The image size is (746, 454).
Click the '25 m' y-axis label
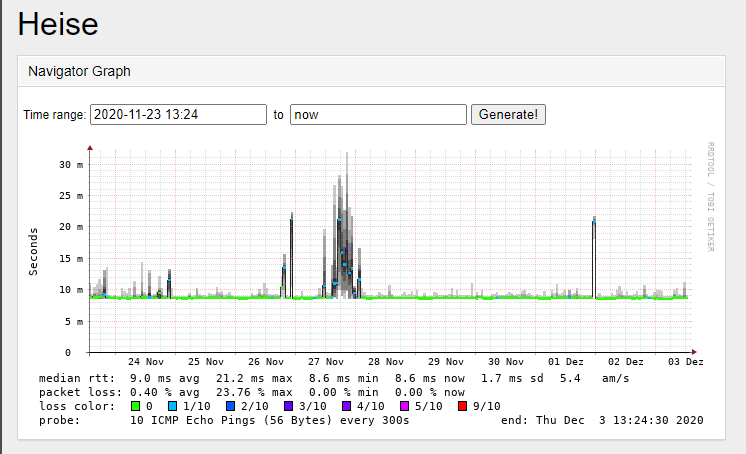pos(71,196)
